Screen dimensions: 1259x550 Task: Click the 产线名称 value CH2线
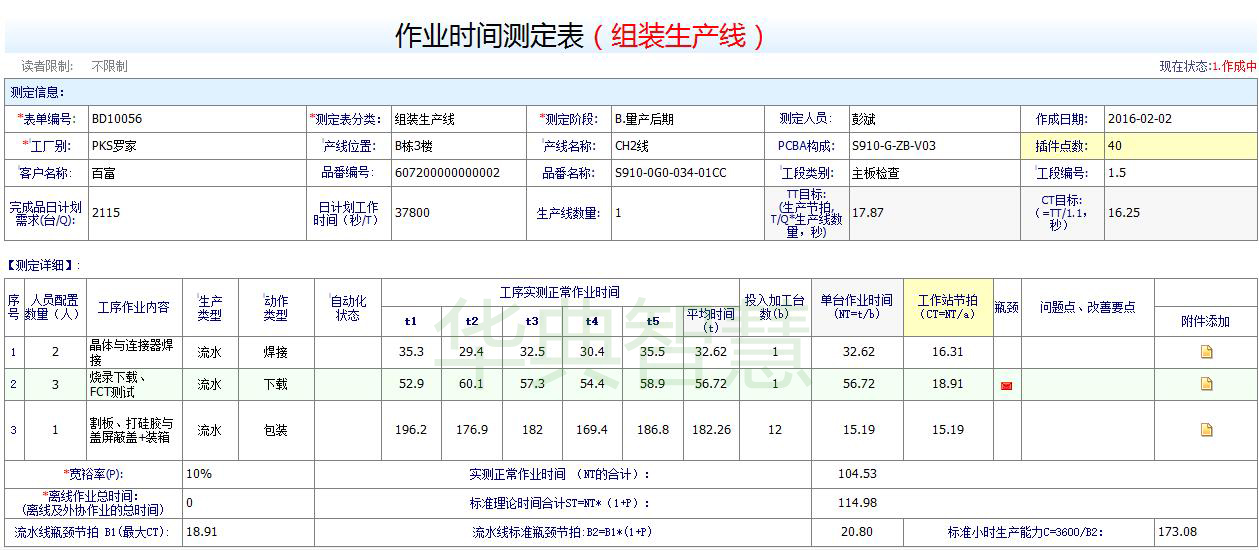click(x=632, y=146)
